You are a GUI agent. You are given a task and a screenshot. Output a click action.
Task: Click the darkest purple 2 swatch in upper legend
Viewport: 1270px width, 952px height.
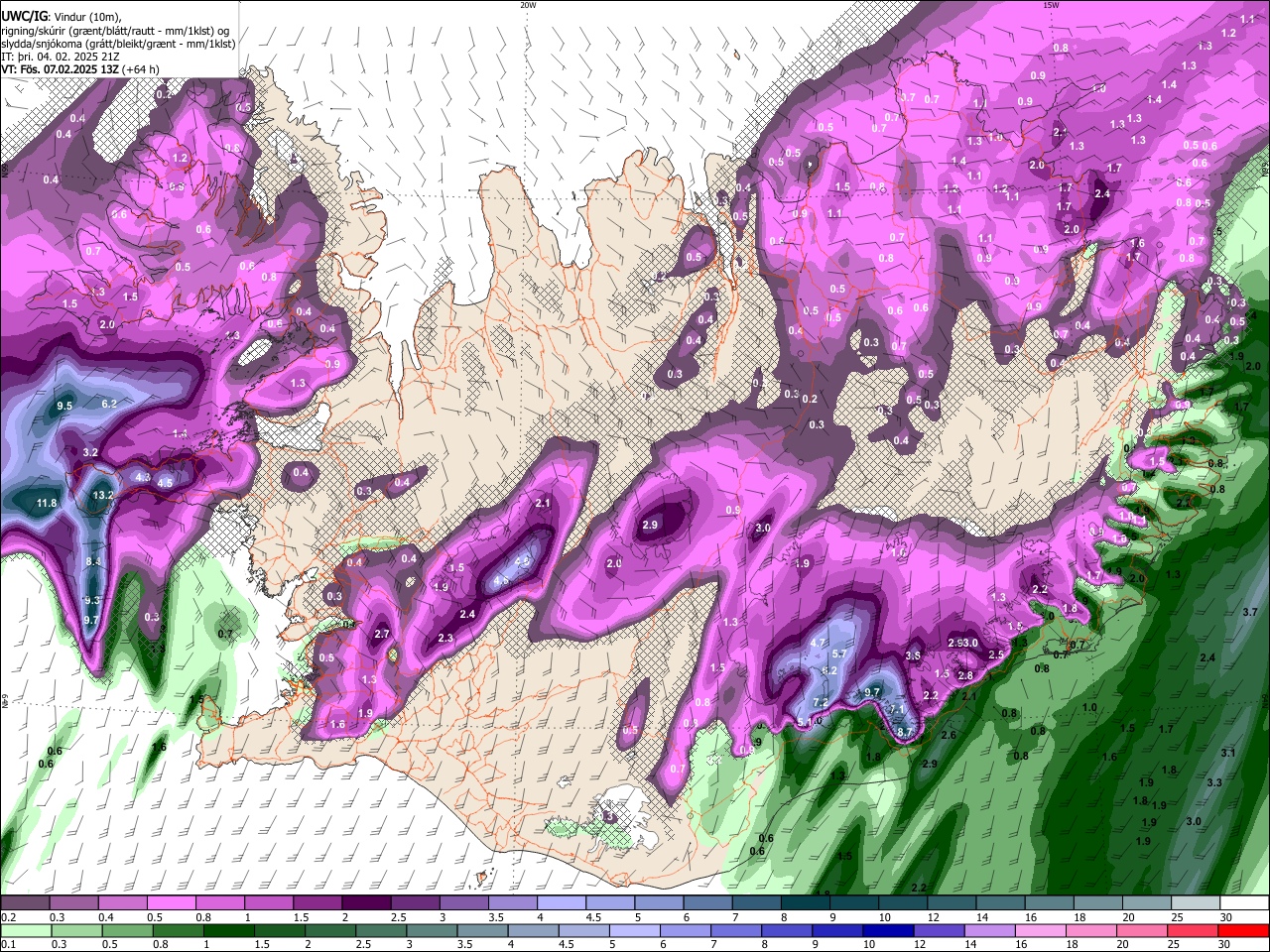pos(367,903)
